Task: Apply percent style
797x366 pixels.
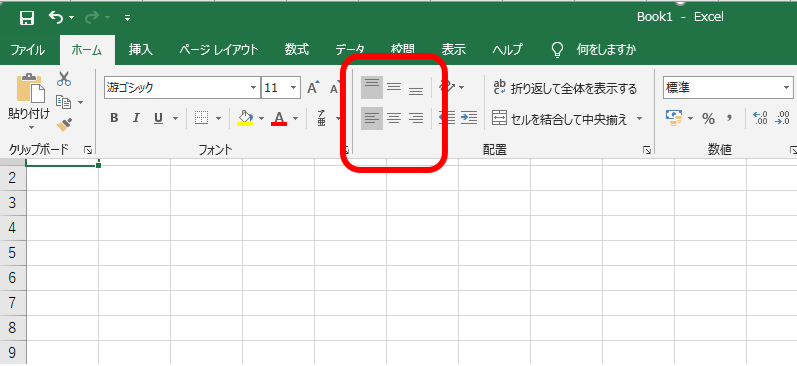Action: 708,119
